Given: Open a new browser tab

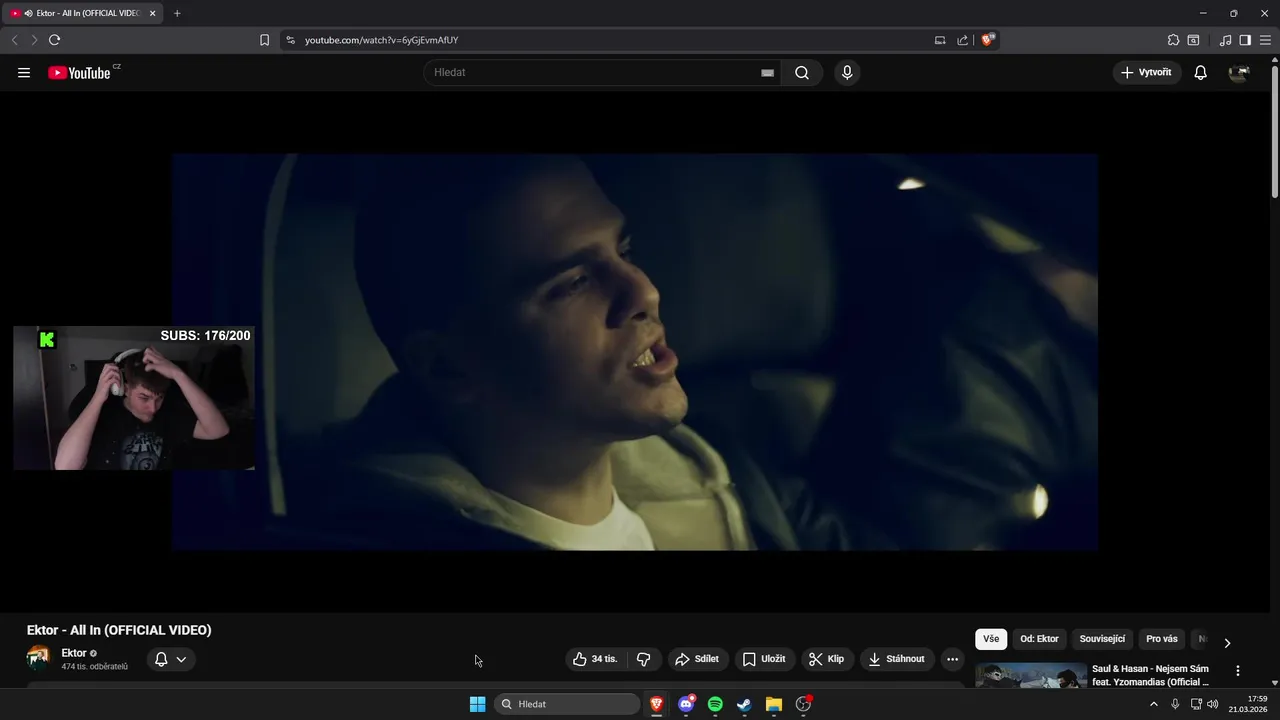Looking at the screenshot, I should (x=177, y=13).
